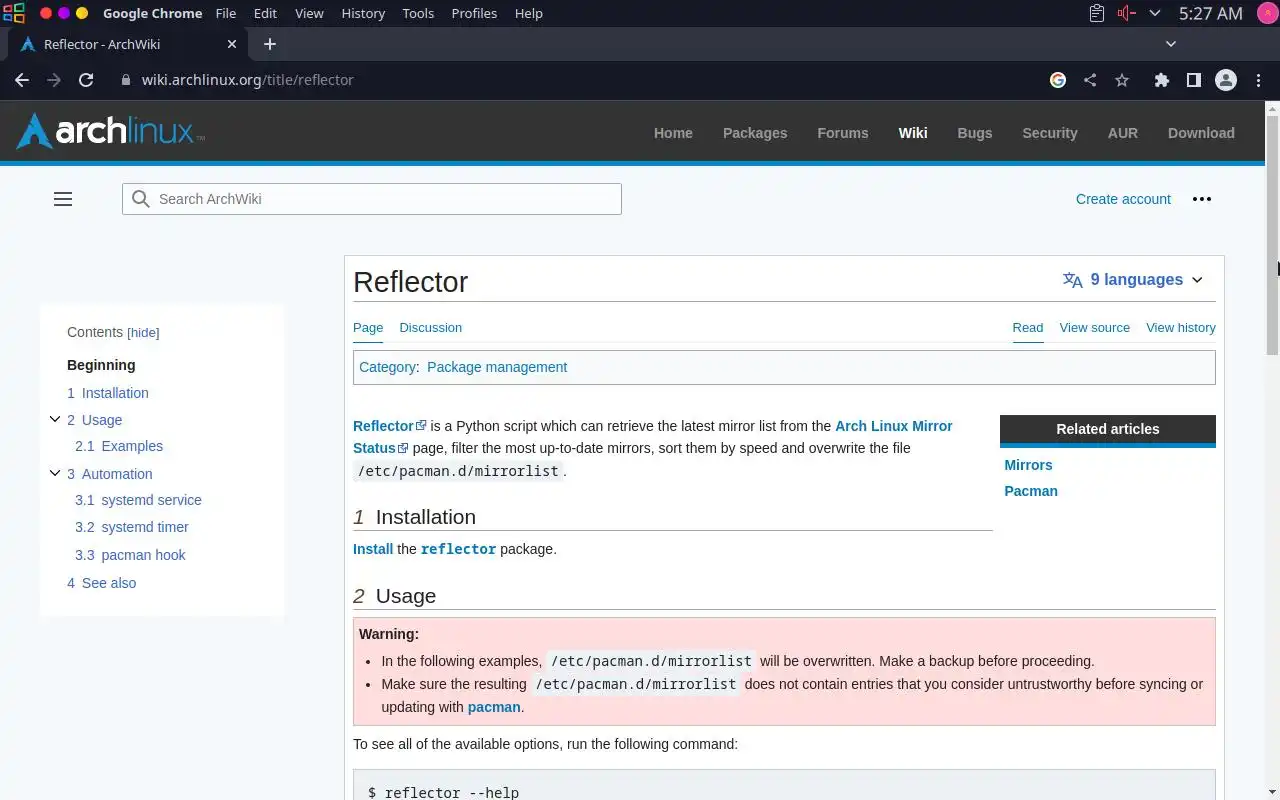The height and width of the screenshot is (800, 1280).
Task: Open the History menu in the menu bar
Action: [x=362, y=13]
